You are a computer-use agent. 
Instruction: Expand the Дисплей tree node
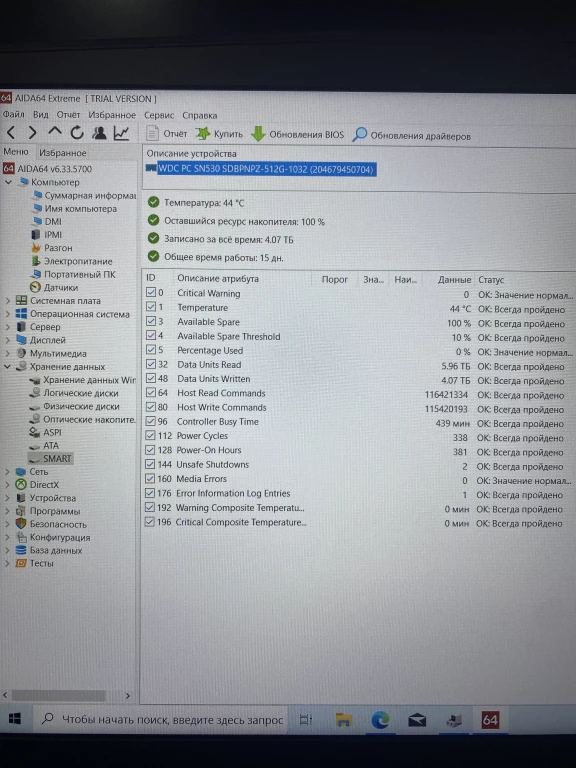click(7, 339)
